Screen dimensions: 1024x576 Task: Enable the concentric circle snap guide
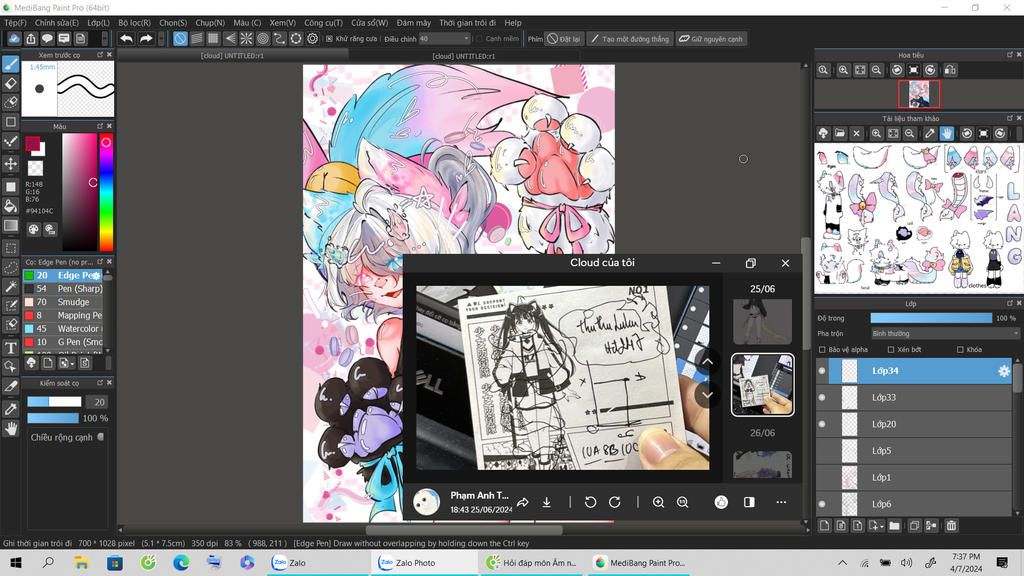[263, 39]
